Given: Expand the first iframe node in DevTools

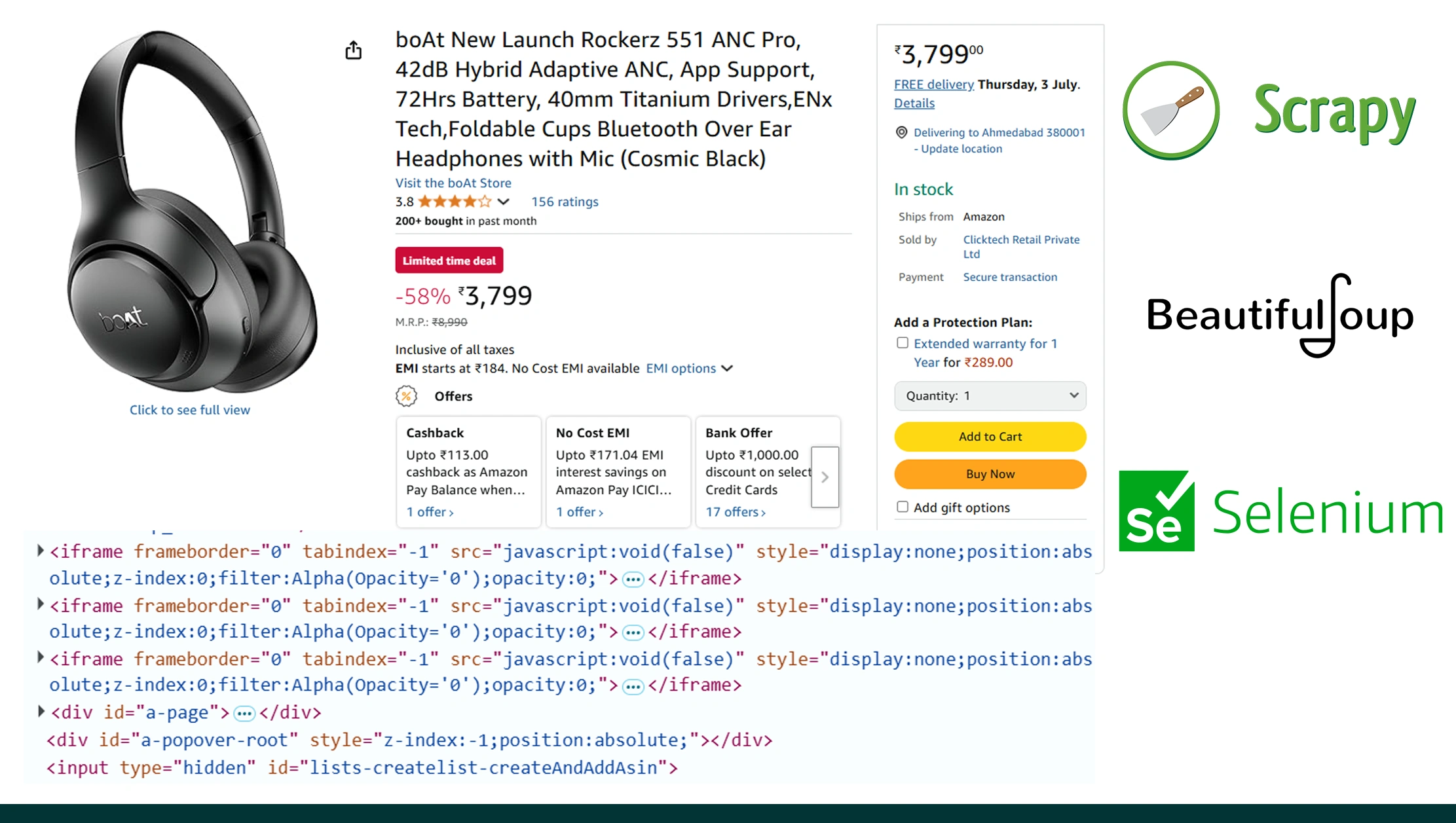Looking at the screenshot, I should point(40,550).
